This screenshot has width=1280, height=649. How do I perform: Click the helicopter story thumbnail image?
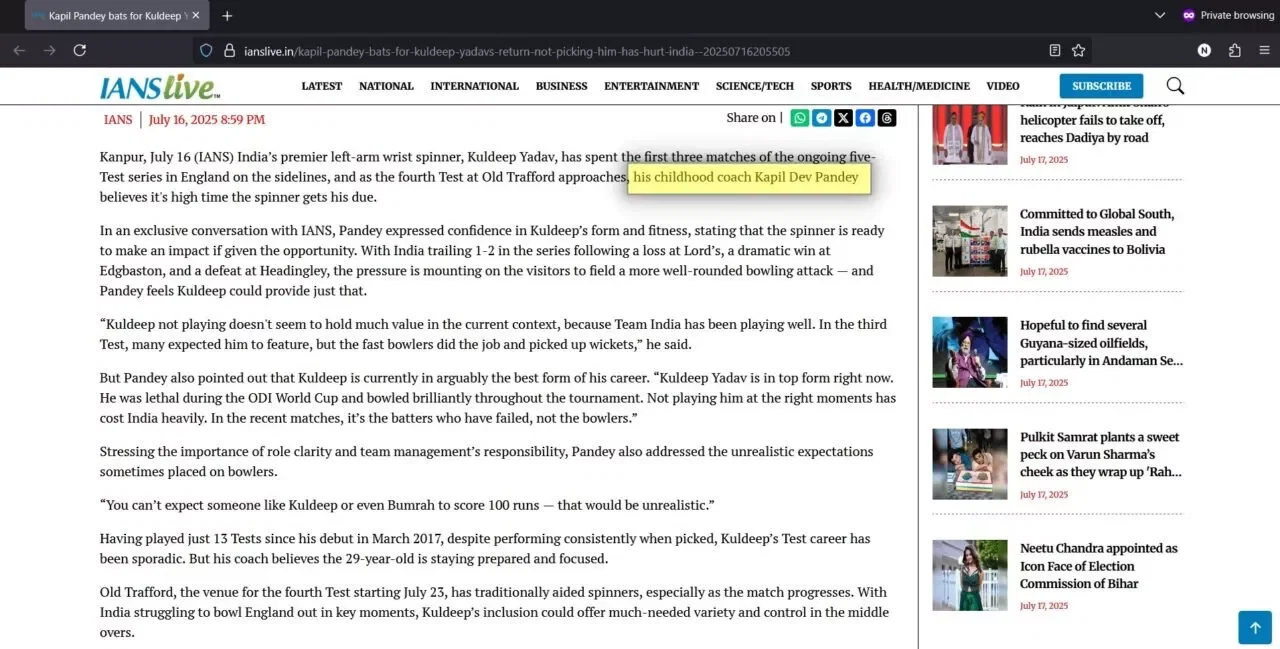tap(970, 134)
